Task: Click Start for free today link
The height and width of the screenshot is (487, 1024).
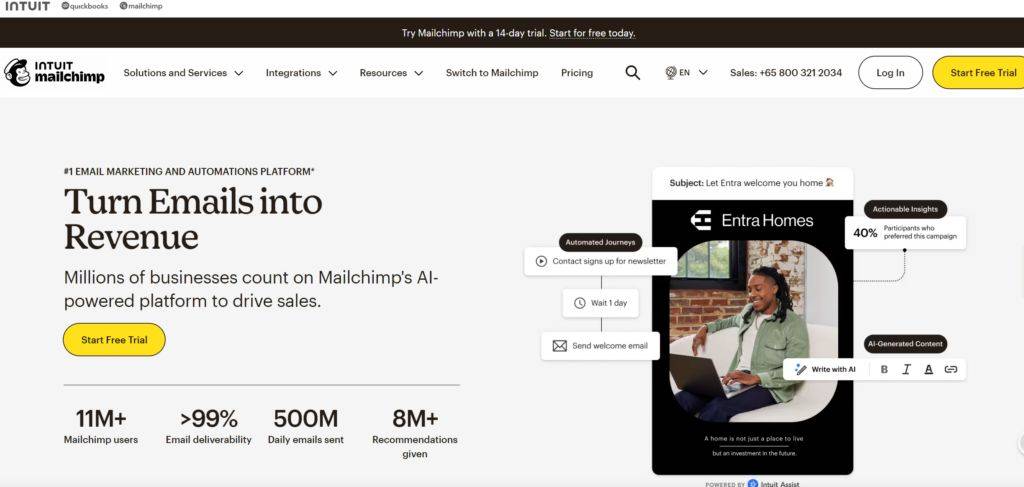Action: 592,33
